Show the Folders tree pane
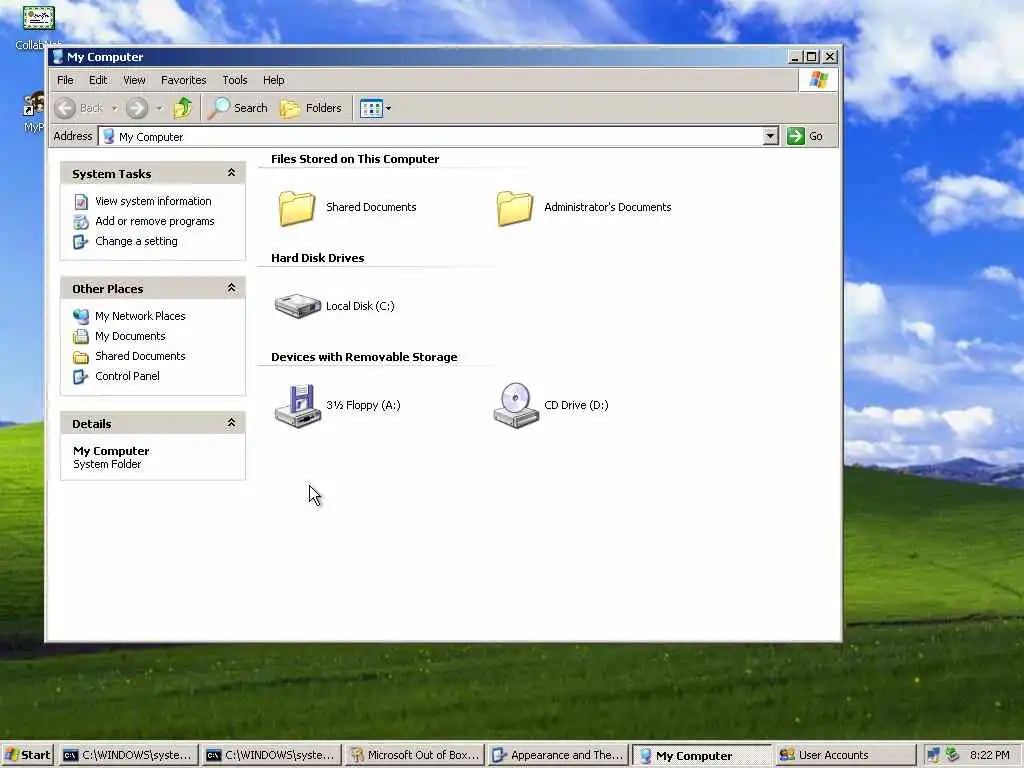This screenshot has width=1024, height=768. [x=311, y=108]
